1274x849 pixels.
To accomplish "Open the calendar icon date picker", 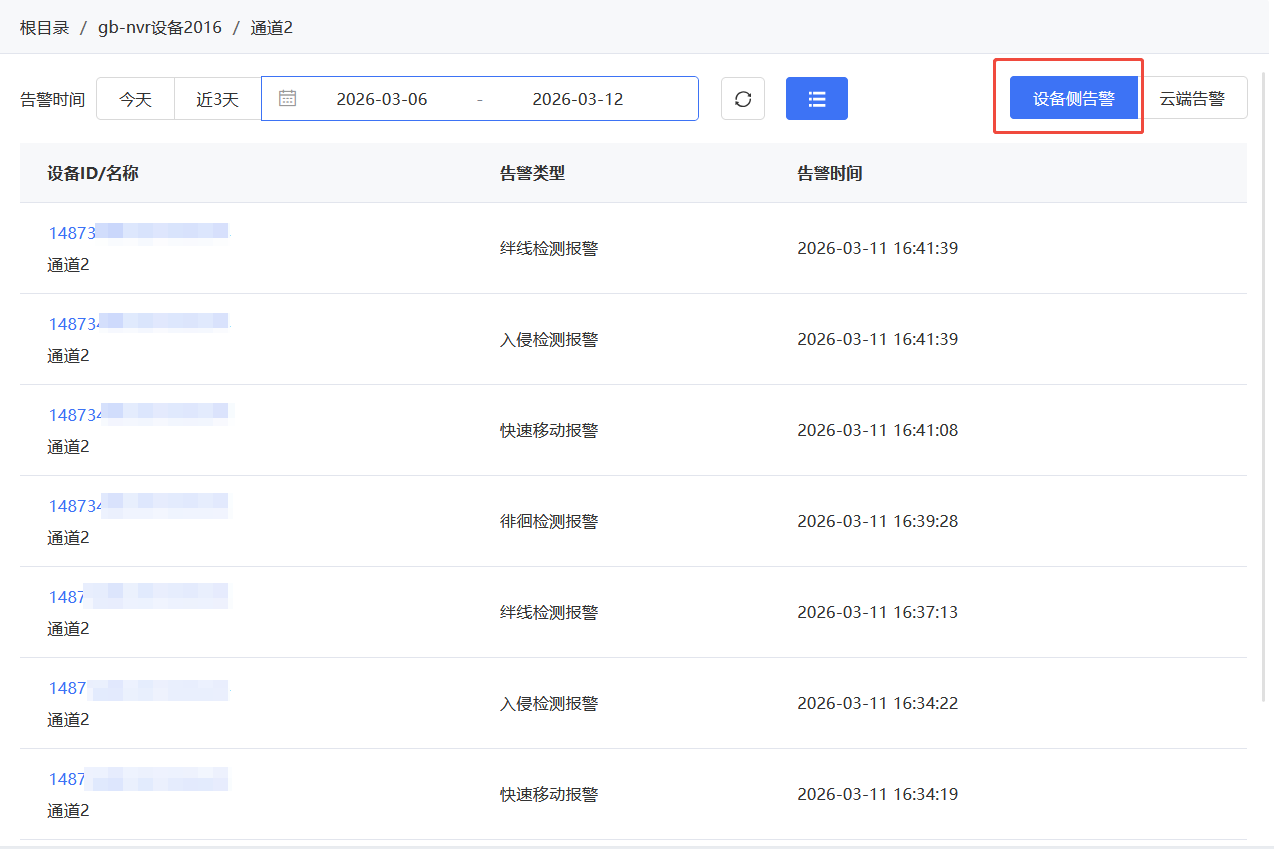I will tap(287, 98).
